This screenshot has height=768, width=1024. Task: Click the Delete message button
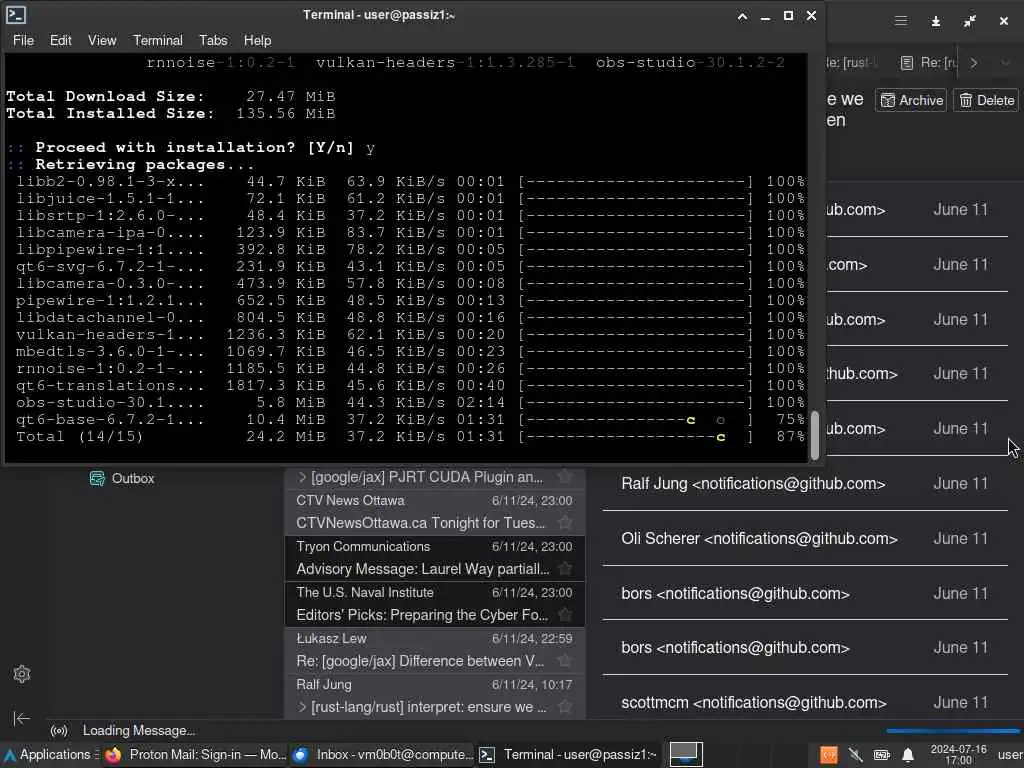point(986,101)
